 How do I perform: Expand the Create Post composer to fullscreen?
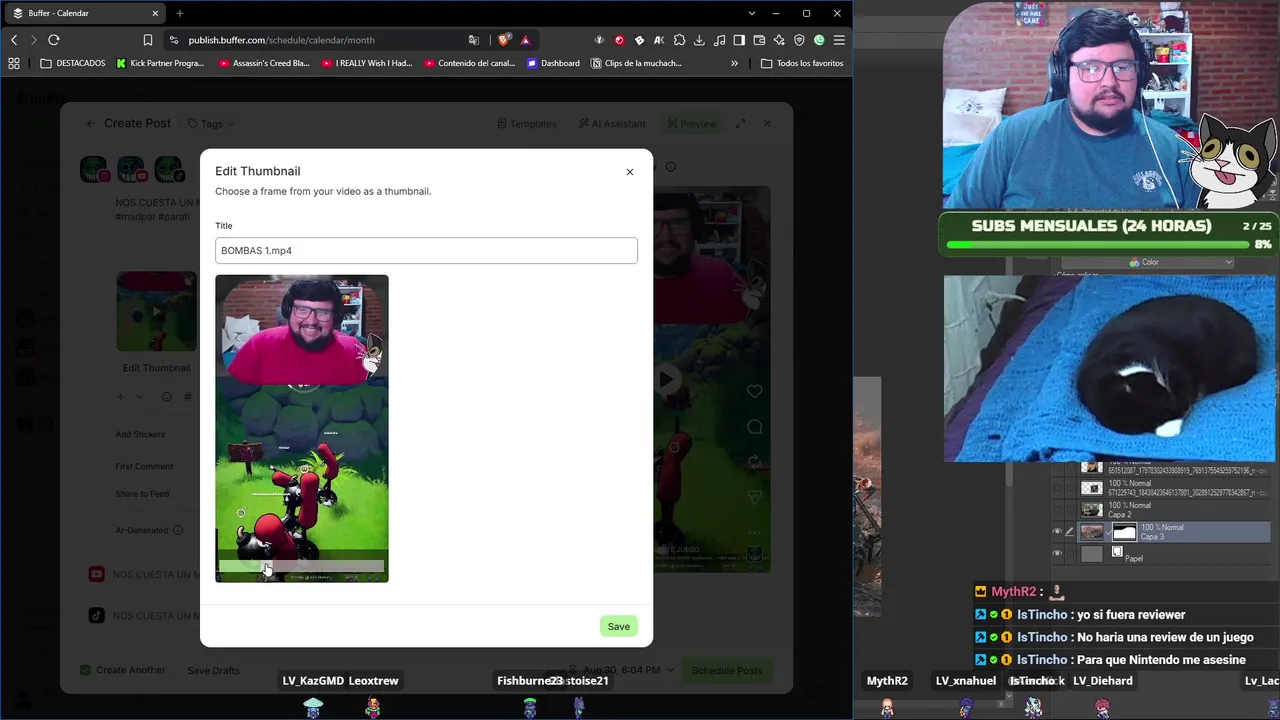[x=740, y=124]
